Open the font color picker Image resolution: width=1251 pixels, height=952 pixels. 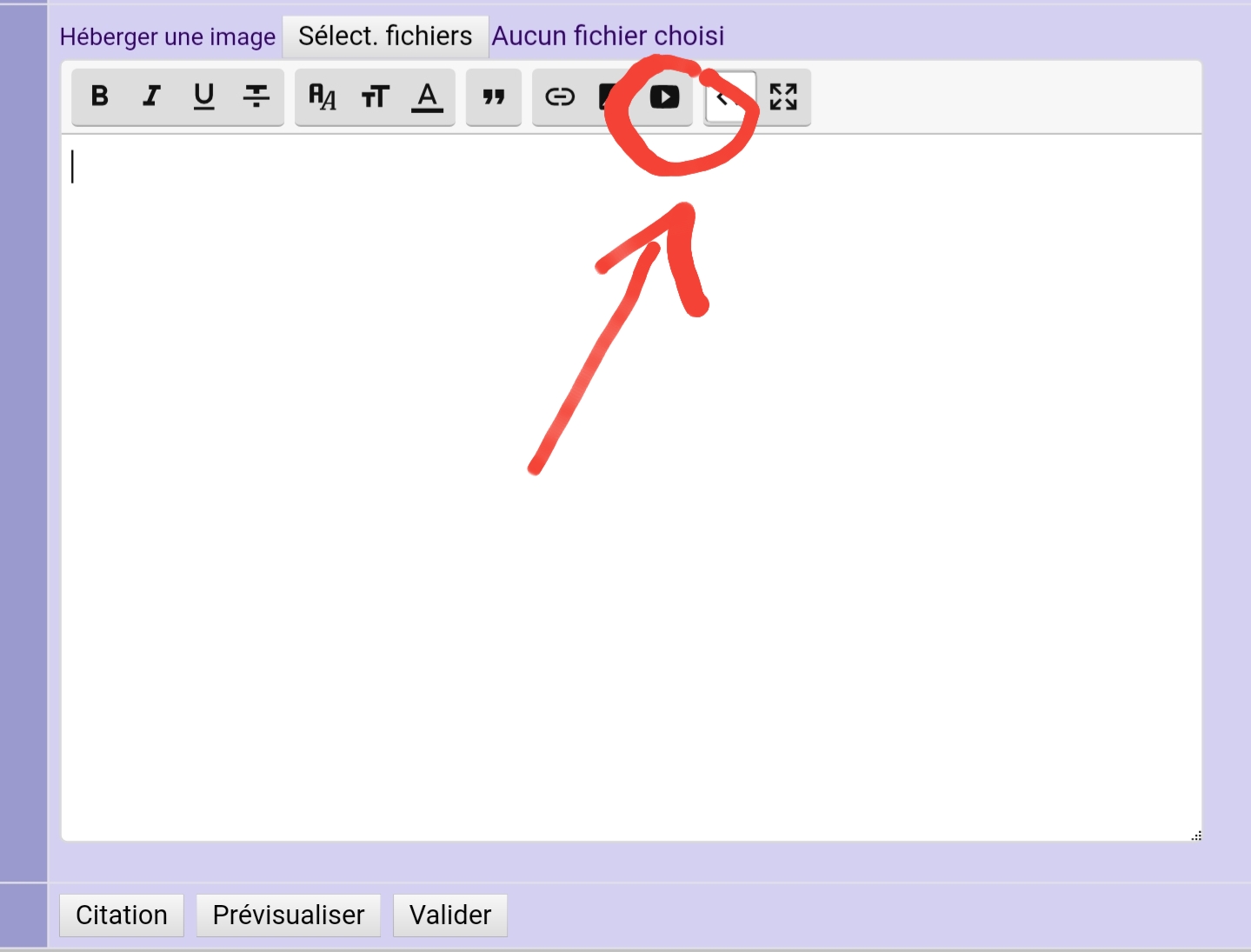point(428,97)
